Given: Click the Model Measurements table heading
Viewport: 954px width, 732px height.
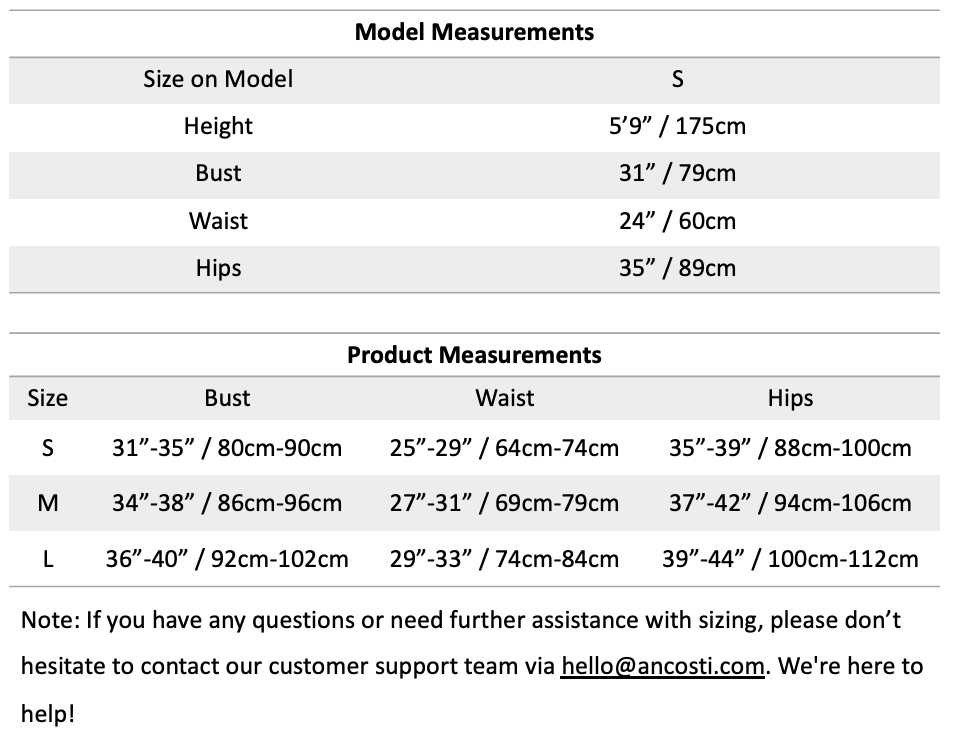Looking at the screenshot, I should click(474, 32).
